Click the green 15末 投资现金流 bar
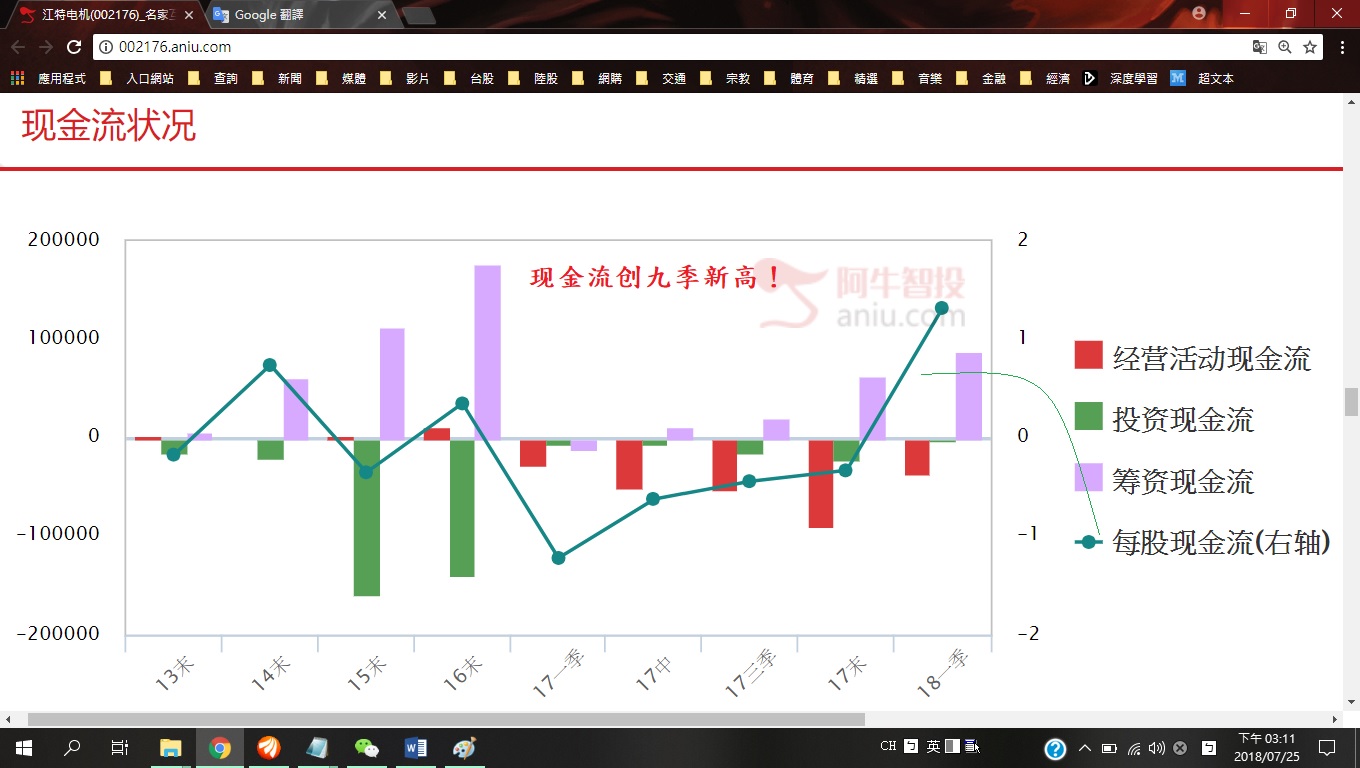Image resolution: width=1360 pixels, height=768 pixels. click(x=367, y=517)
